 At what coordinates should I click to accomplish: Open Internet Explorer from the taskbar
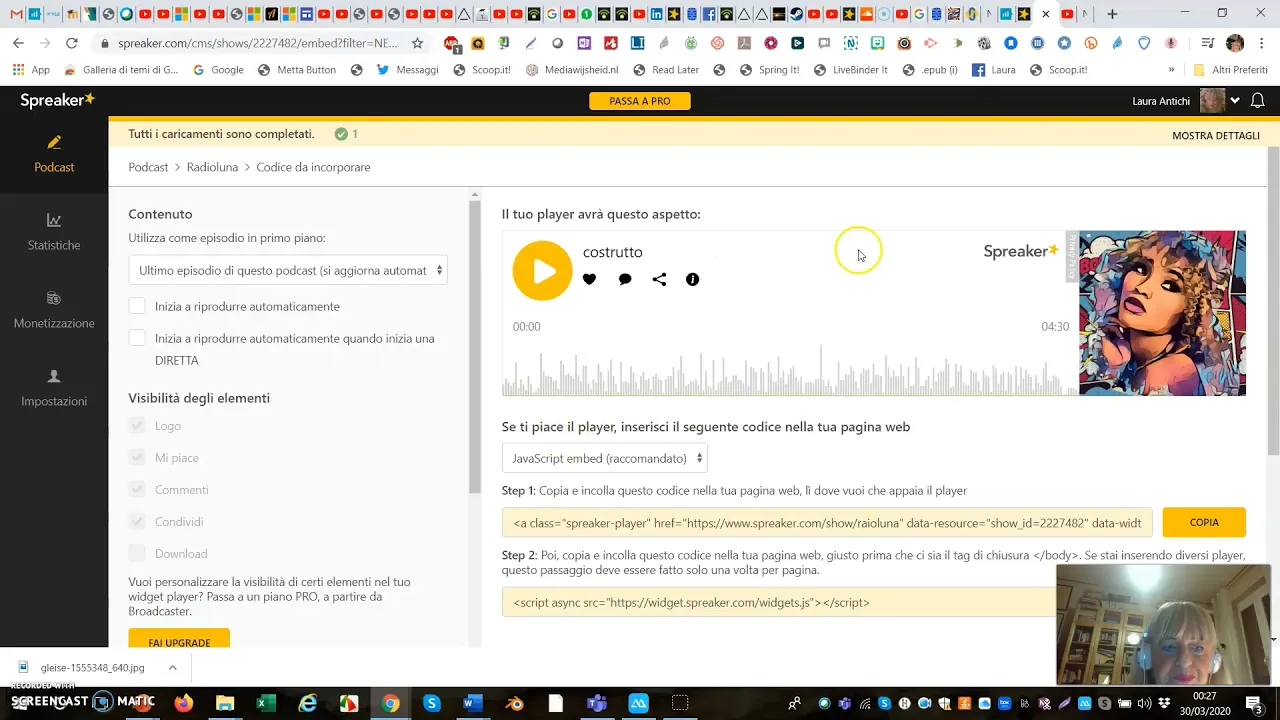coord(307,703)
